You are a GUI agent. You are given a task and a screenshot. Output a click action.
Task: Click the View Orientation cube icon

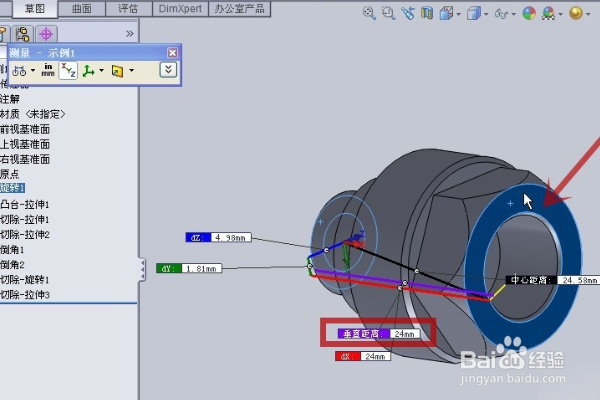[x=446, y=14]
